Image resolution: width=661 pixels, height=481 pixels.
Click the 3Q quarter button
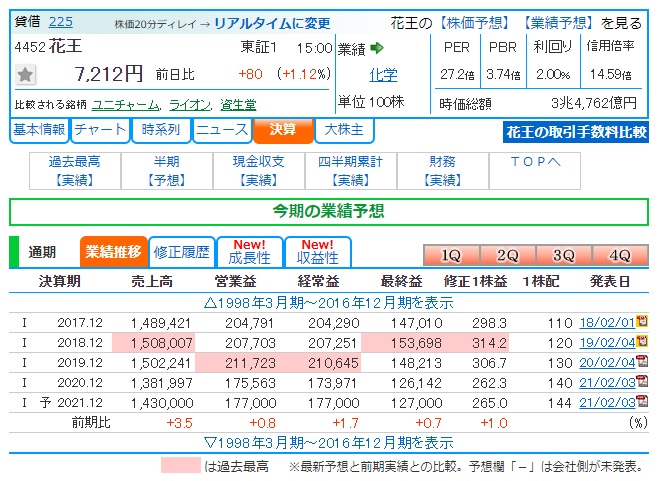(564, 255)
